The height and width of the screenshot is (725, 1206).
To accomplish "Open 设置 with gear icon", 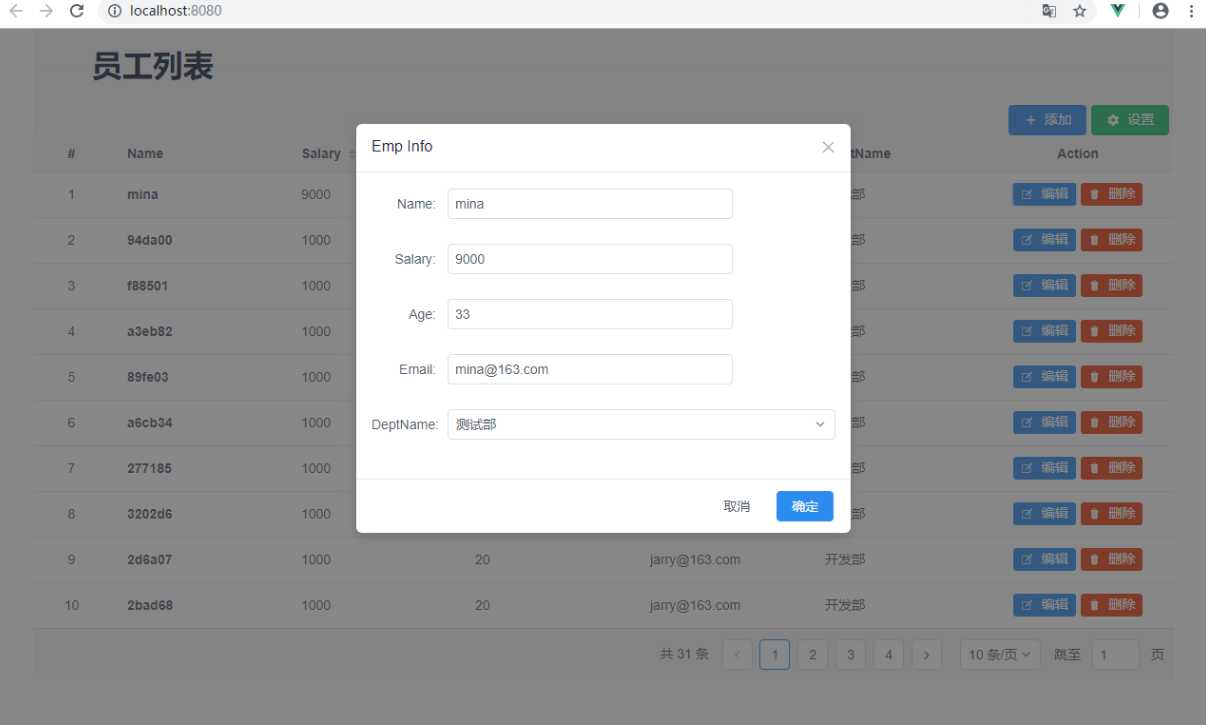I will pyautogui.click(x=1130, y=120).
